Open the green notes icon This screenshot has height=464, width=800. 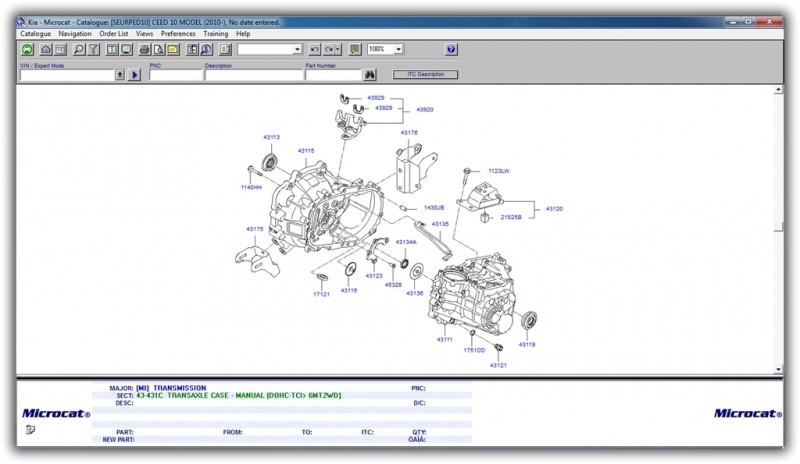tap(355, 50)
